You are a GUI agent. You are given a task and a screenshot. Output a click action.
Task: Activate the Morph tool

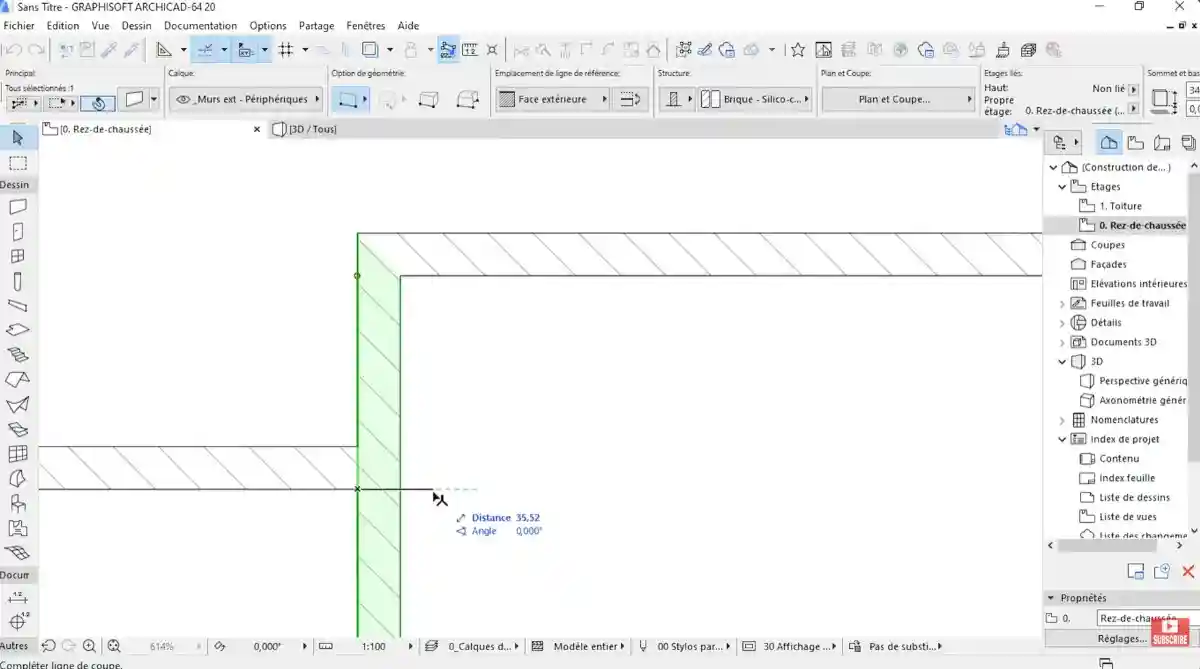(x=18, y=478)
